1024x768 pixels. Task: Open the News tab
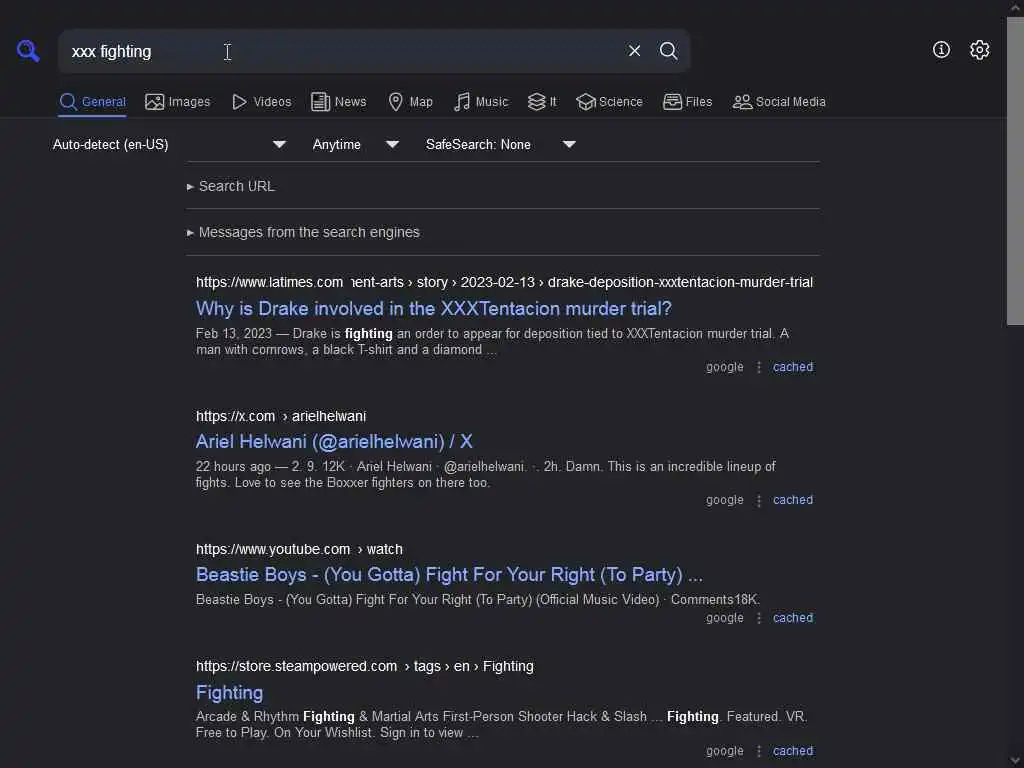[338, 102]
